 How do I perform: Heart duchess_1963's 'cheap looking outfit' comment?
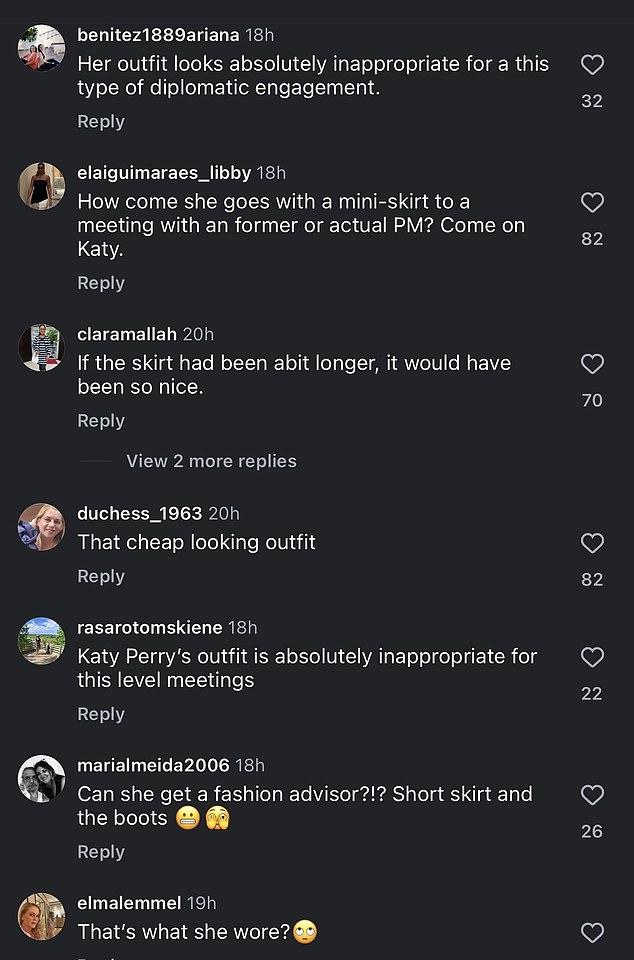tap(592, 543)
